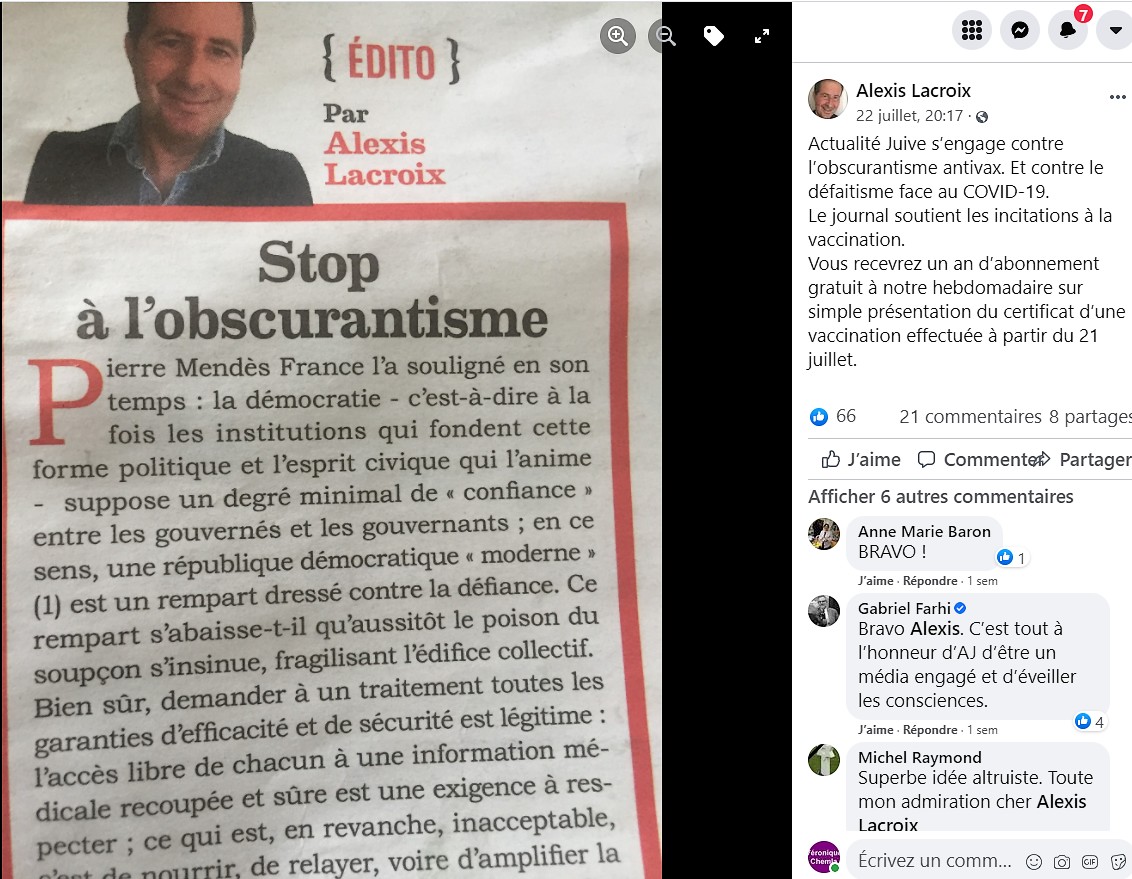Open emoji picker in comment box
This screenshot has width=1132, height=879.
[1034, 861]
